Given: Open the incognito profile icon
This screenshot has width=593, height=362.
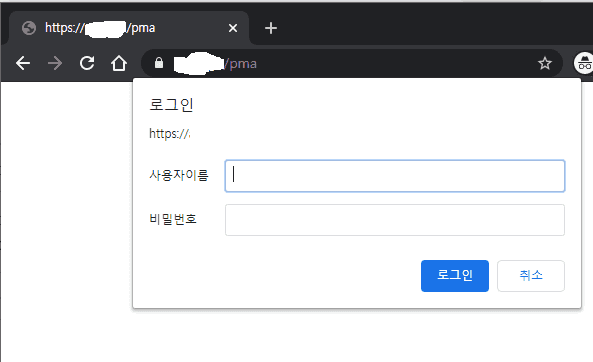Looking at the screenshot, I should point(584,63).
